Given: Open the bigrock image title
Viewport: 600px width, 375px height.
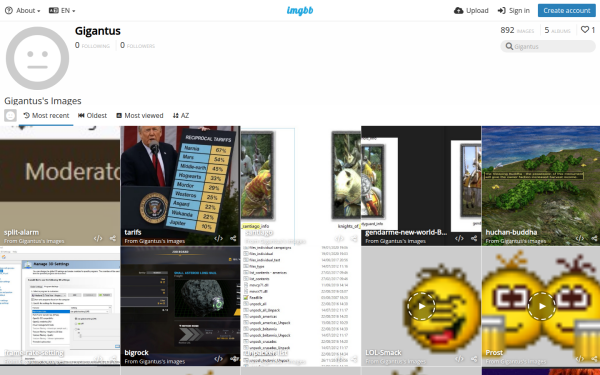Looking at the screenshot, I should click(136, 352).
